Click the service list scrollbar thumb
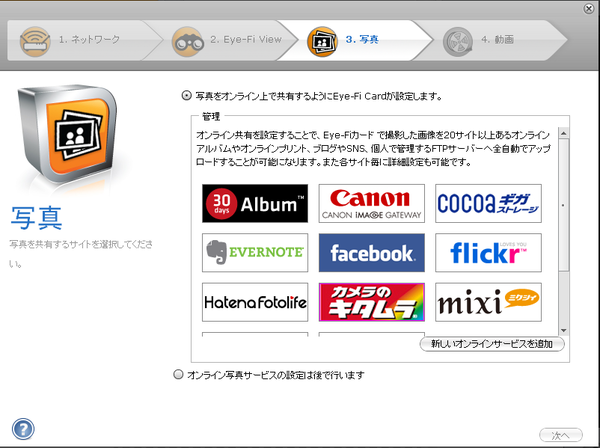 coord(563,205)
